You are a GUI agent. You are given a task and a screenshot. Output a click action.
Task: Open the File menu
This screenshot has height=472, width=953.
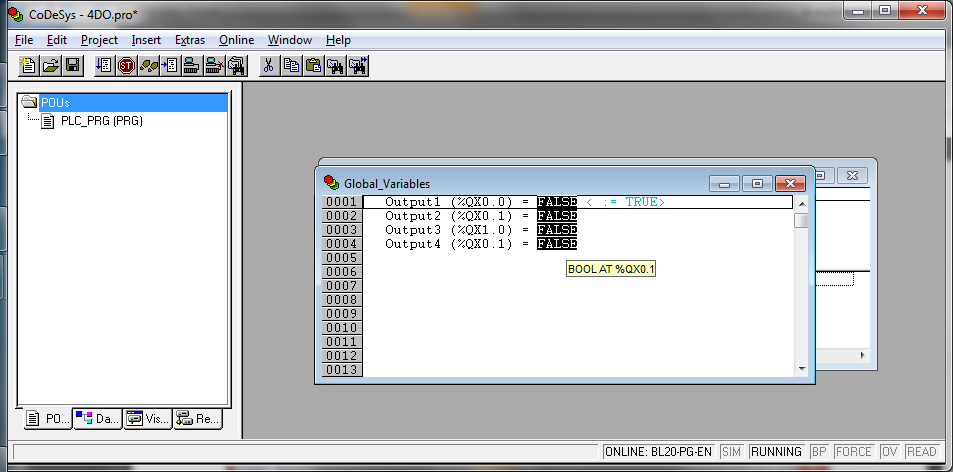point(24,40)
